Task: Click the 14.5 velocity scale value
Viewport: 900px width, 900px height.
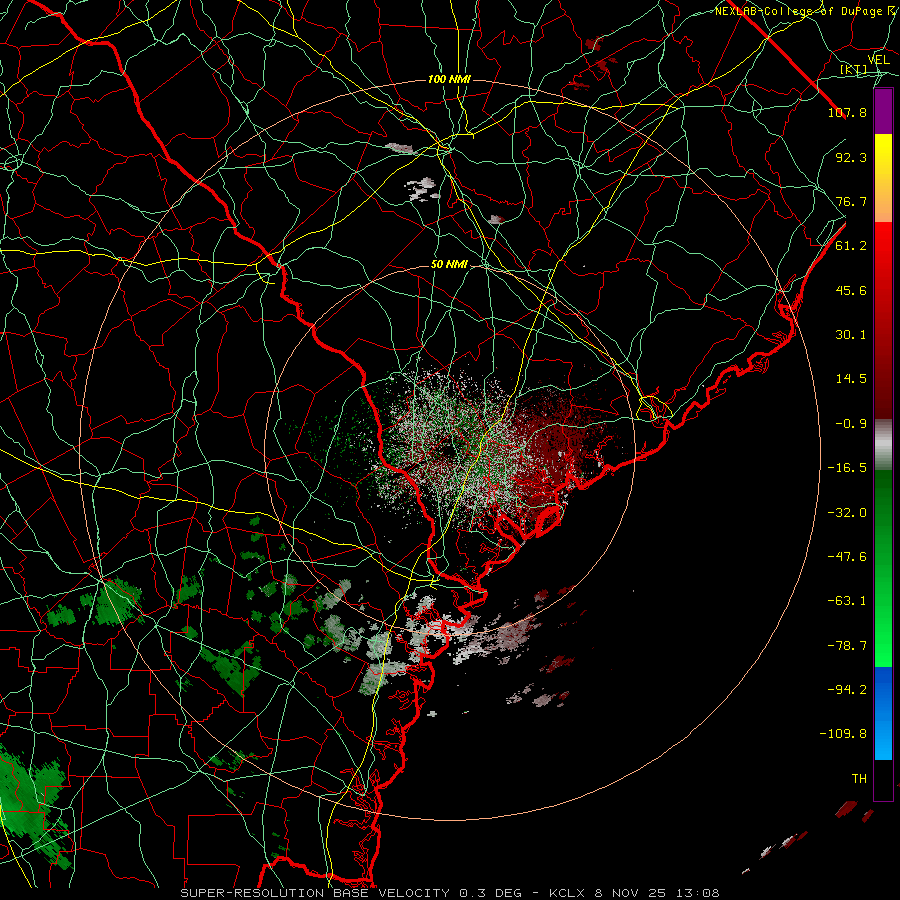Action: point(851,379)
